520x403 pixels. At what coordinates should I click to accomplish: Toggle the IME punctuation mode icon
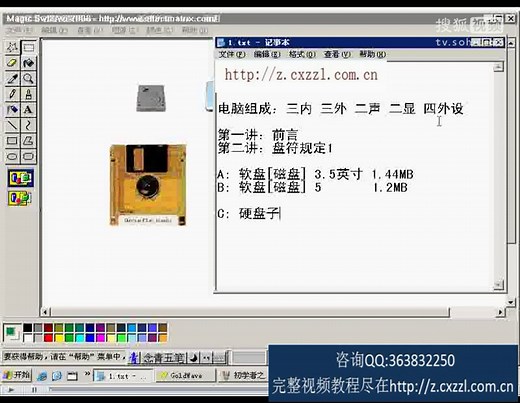coord(206,358)
